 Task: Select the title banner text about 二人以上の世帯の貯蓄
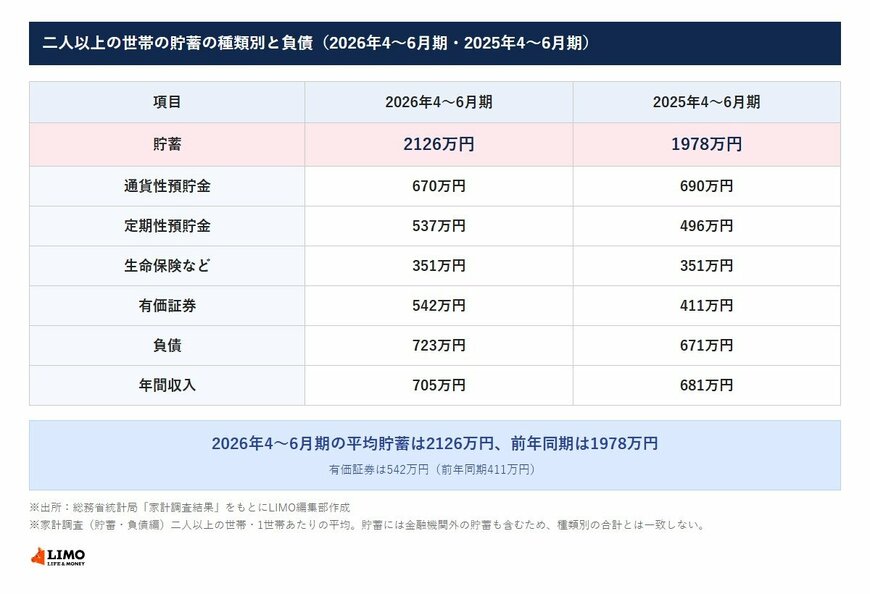pyautogui.click(x=316, y=43)
